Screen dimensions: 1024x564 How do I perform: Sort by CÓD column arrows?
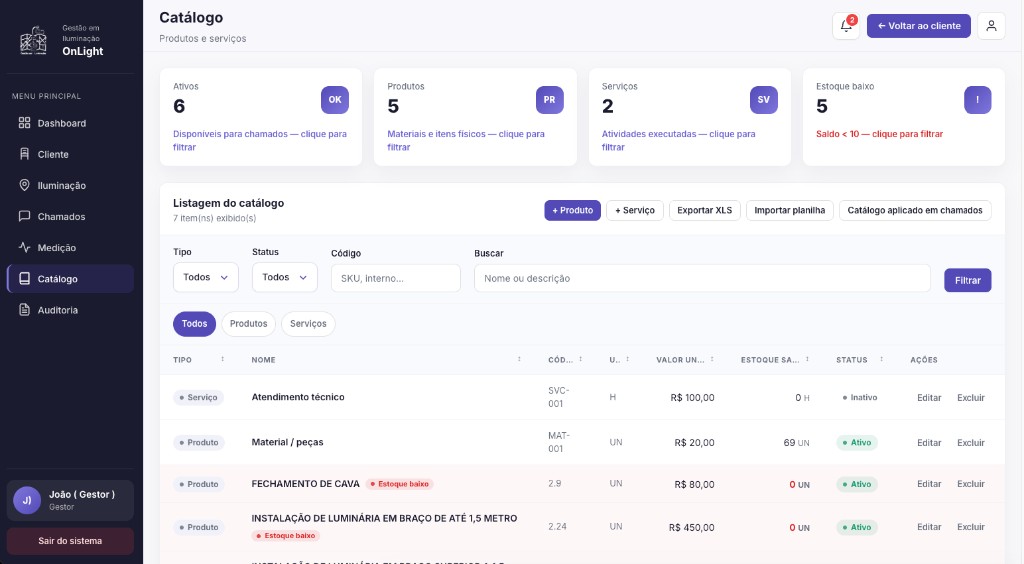coord(581,359)
